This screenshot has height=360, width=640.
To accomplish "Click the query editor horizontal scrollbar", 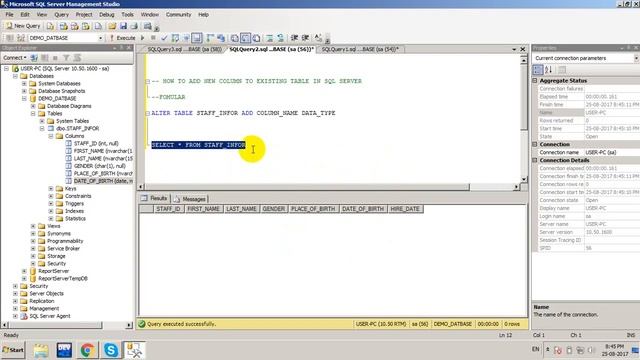I will coord(328,187).
